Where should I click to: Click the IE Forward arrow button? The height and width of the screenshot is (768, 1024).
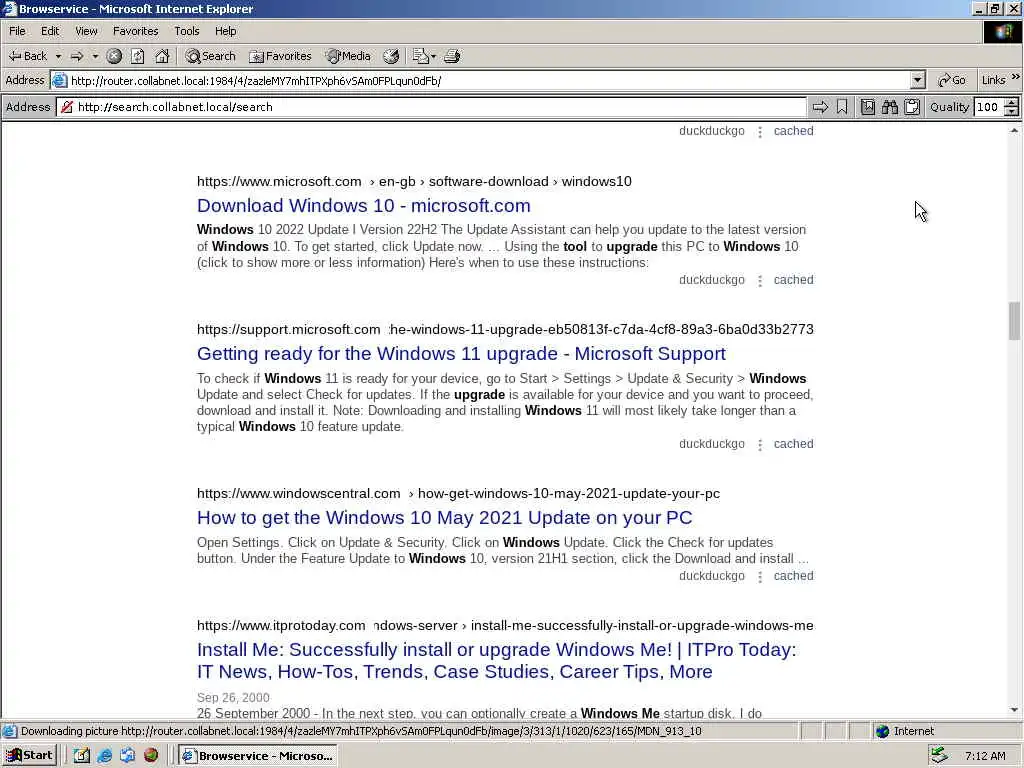77,56
